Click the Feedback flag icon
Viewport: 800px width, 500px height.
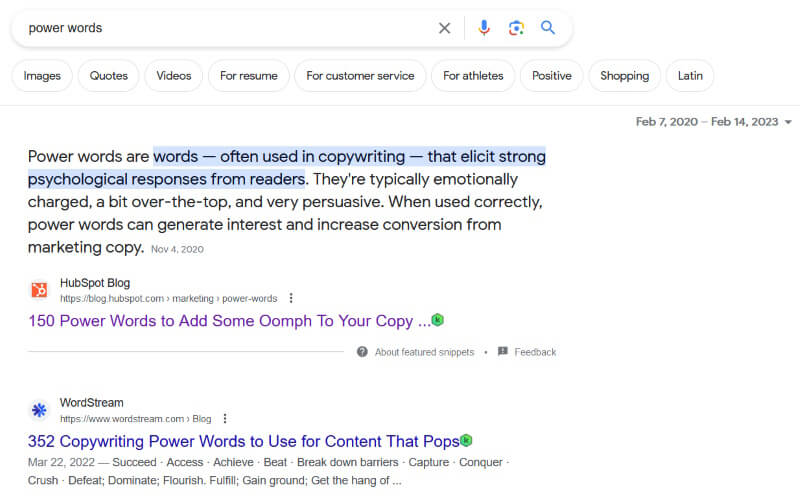503,351
